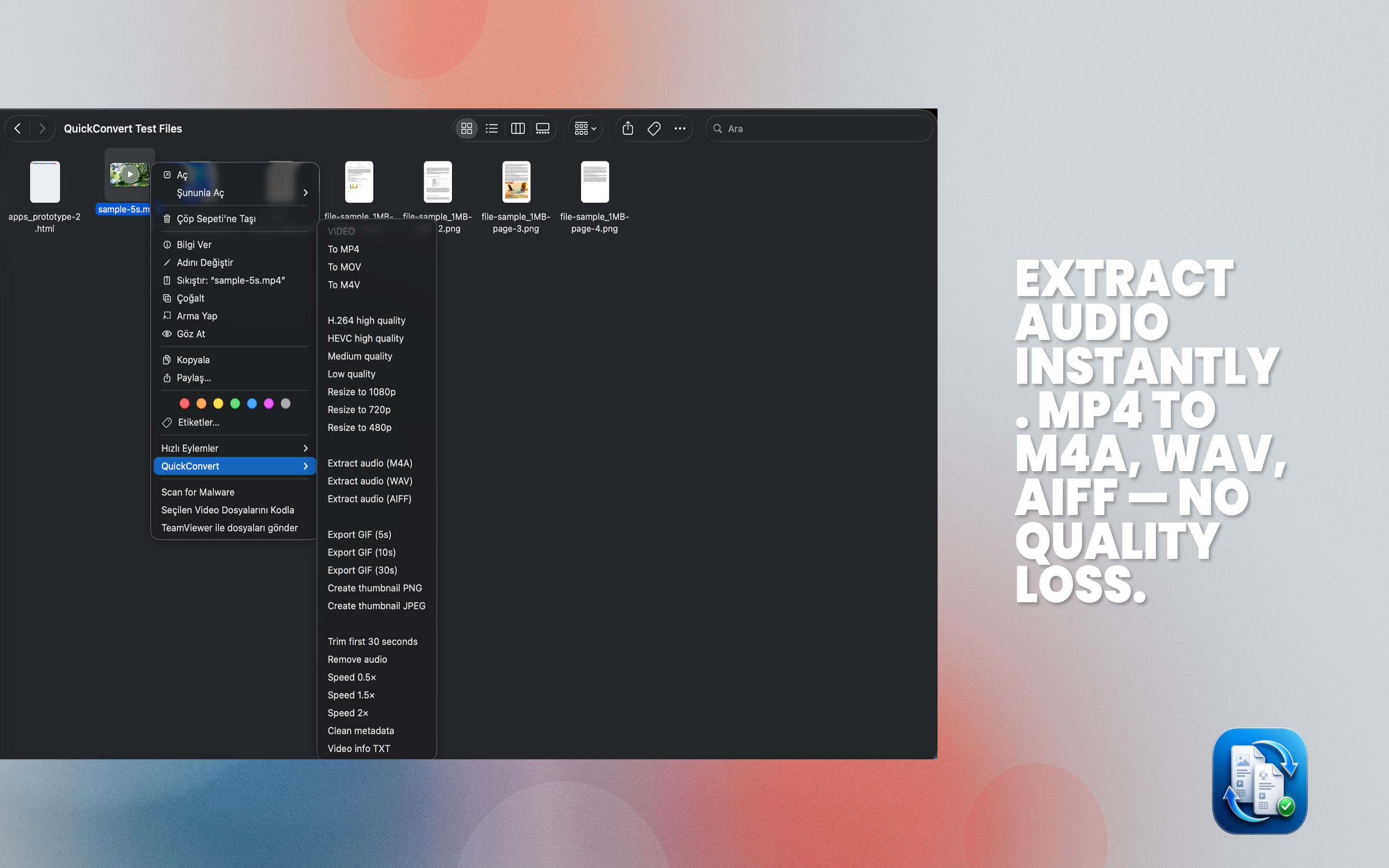Choose Trim first 30 seconds
Viewport: 1389px width, 868px height.
pos(377,641)
